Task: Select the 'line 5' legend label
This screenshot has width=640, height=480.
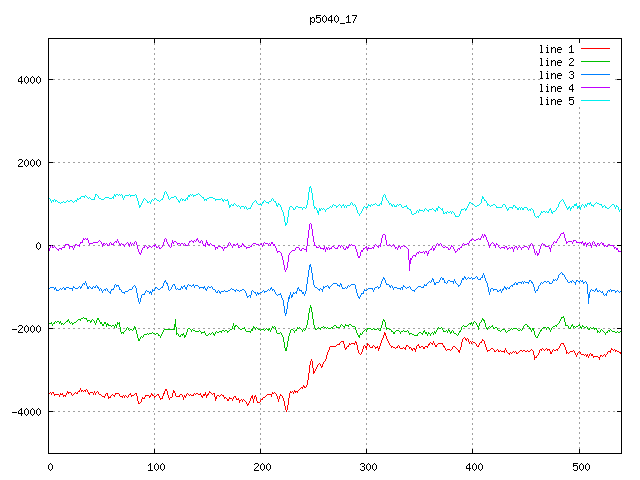Action: pos(556,101)
